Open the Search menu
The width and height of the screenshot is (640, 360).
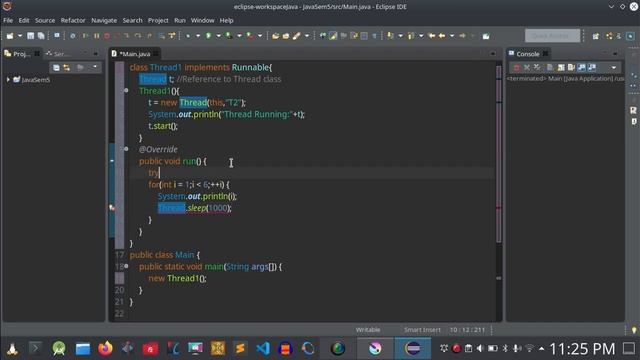(x=133, y=20)
